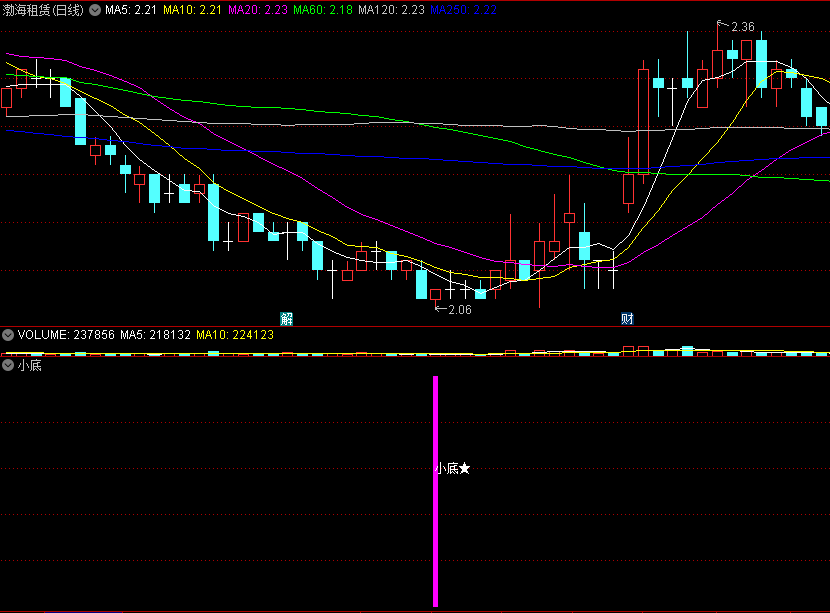
Task: Click the VOLUME: 237856 value
Action: click(66, 335)
